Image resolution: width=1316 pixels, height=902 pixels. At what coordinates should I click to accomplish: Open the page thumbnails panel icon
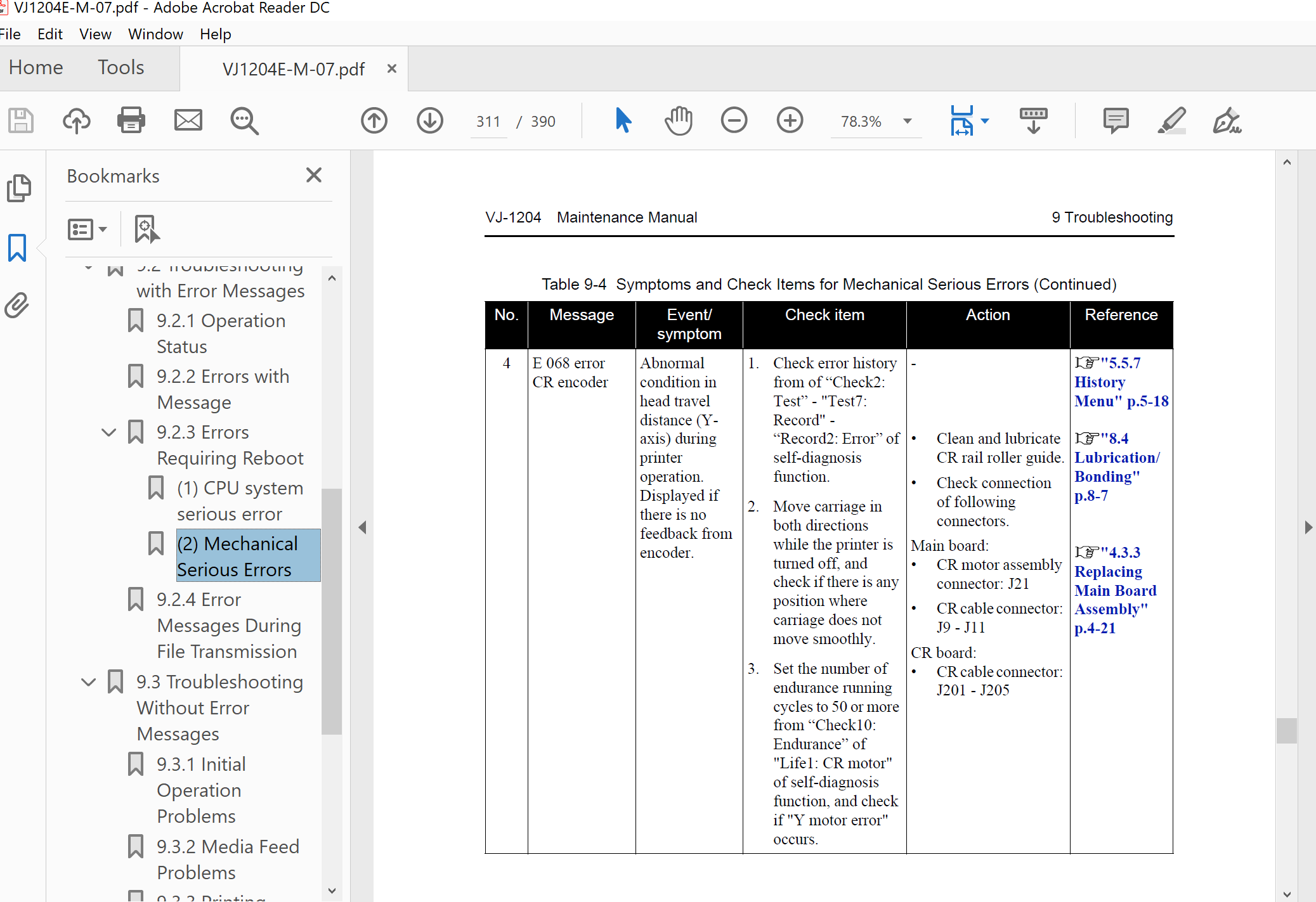(x=18, y=188)
